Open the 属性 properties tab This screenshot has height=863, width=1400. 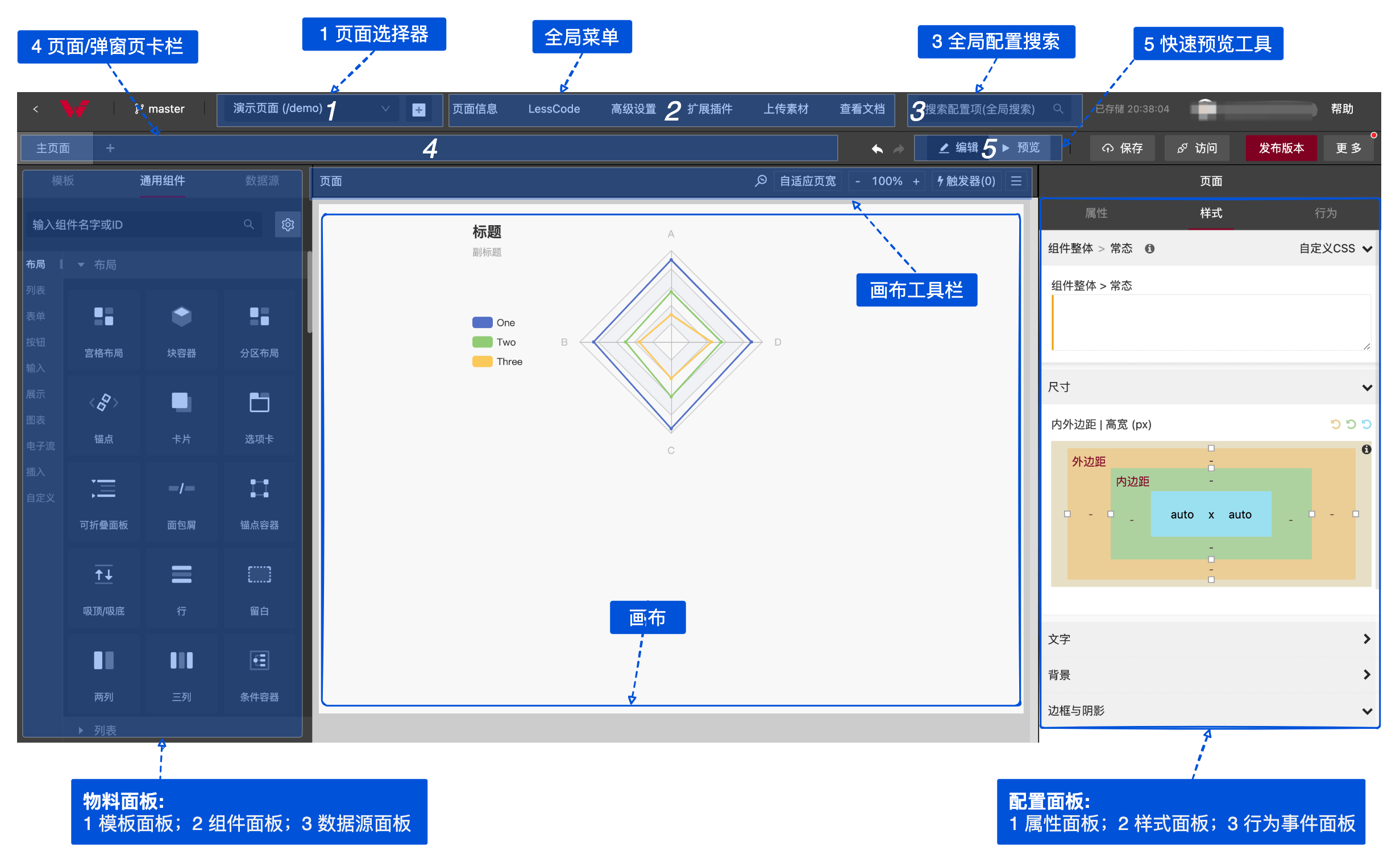[1096, 213]
